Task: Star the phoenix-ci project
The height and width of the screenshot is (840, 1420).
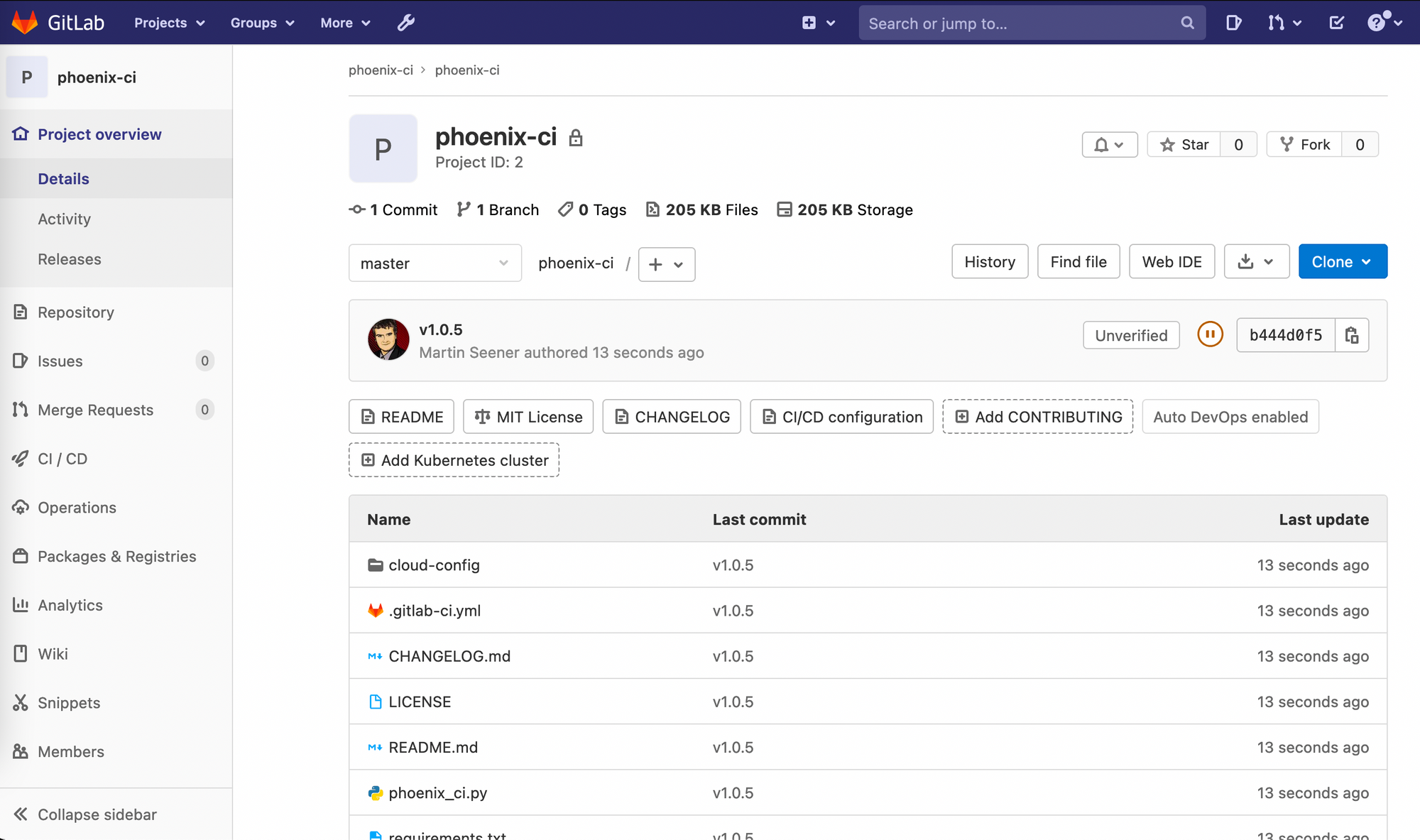Action: pyautogui.click(x=1184, y=145)
